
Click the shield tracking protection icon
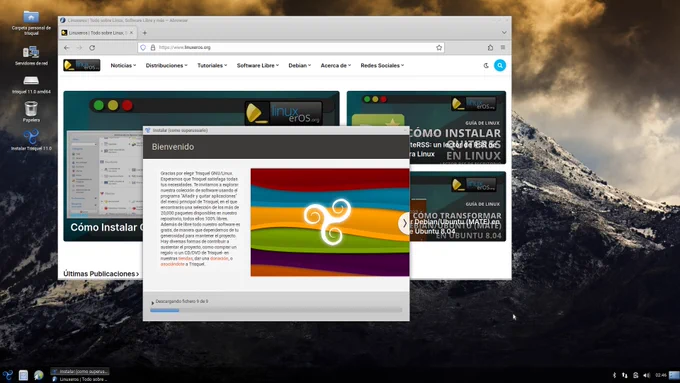pos(143,48)
